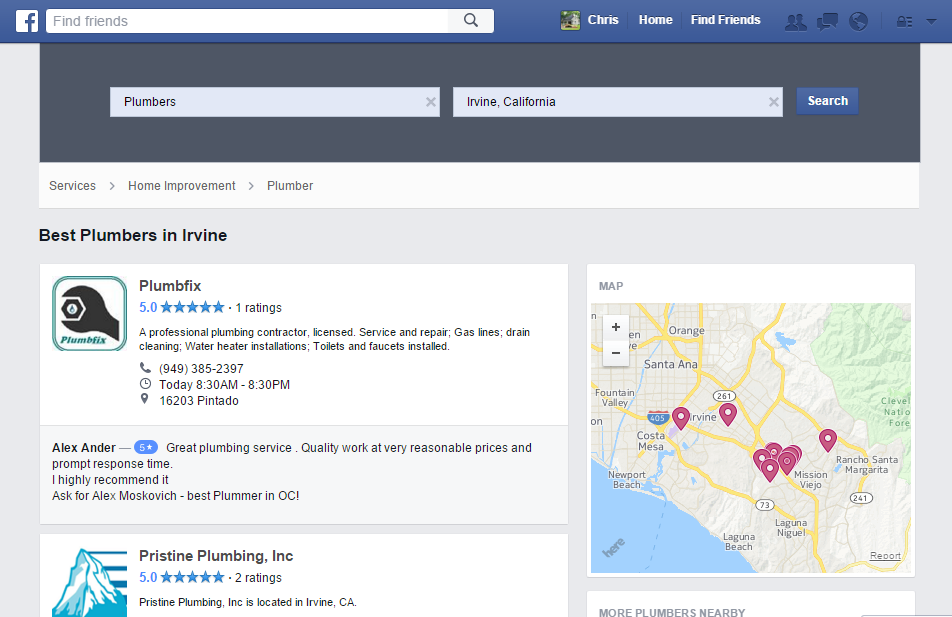Image resolution: width=952 pixels, height=617 pixels.
Task: Click the magnifier search icon in top bar
Action: point(471,21)
